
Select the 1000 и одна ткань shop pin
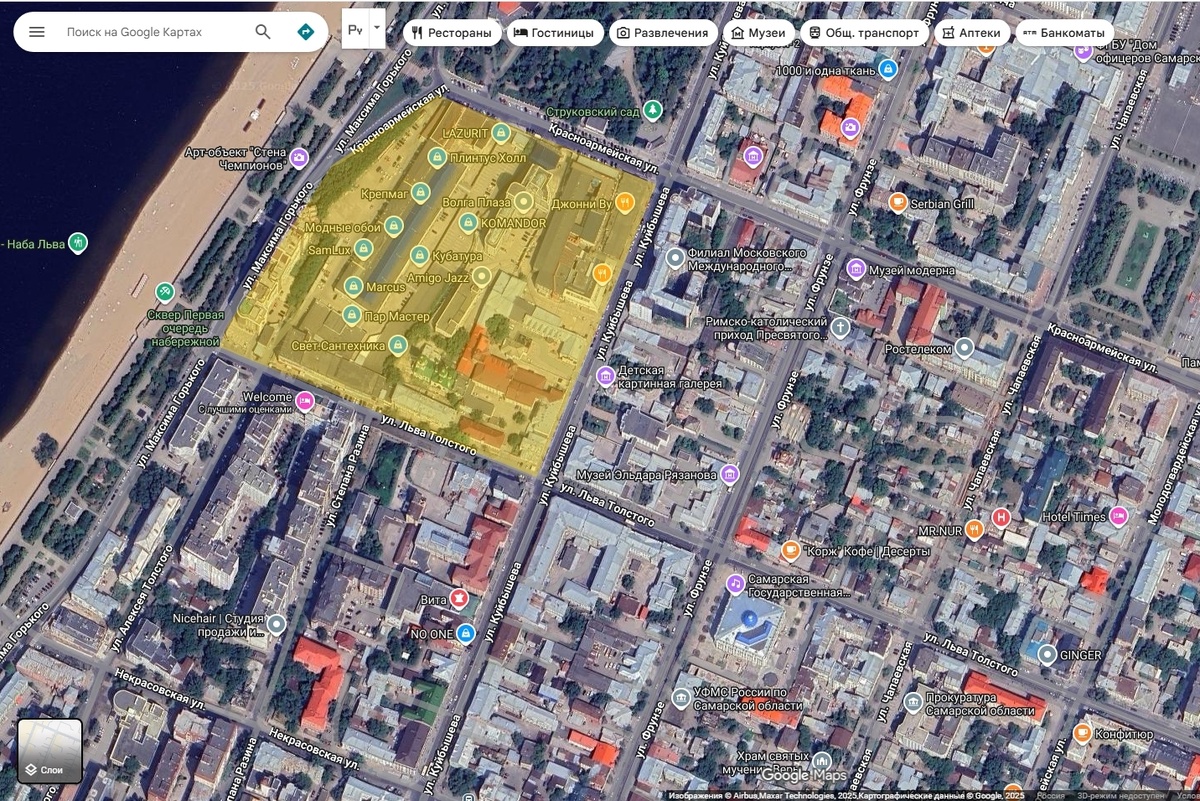[886, 70]
